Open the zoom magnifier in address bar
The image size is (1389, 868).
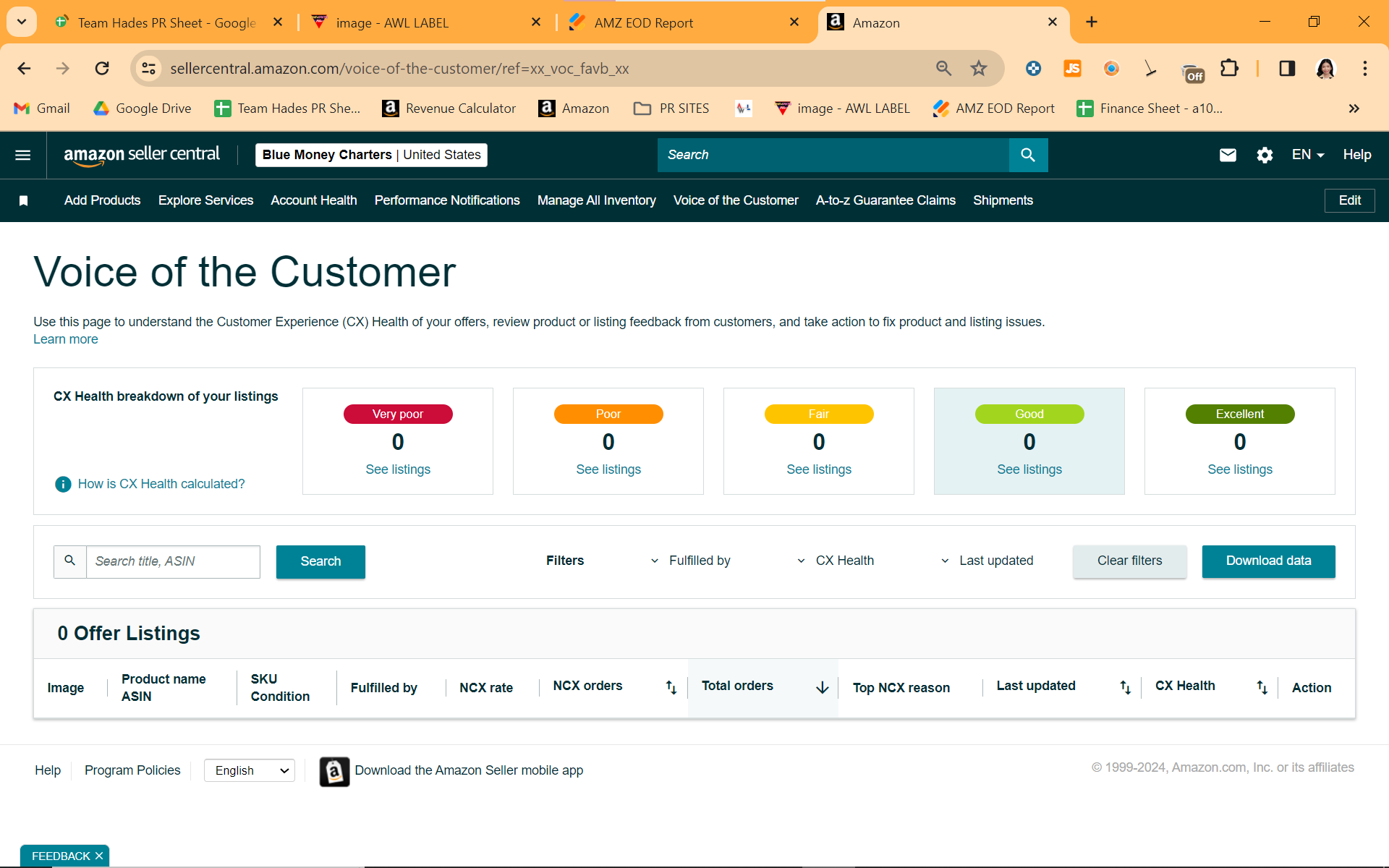(x=943, y=69)
